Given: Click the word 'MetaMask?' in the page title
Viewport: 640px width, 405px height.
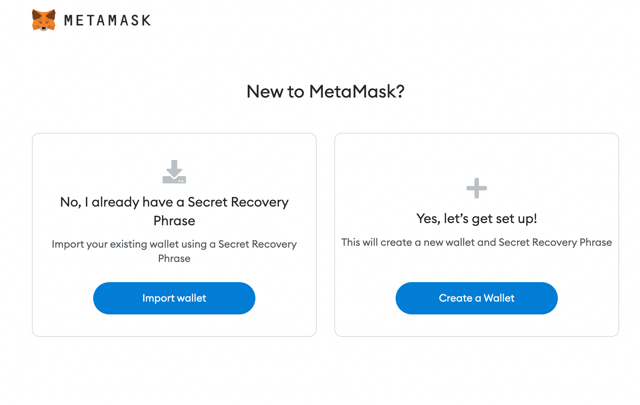Looking at the screenshot, I should click(357, 91).
